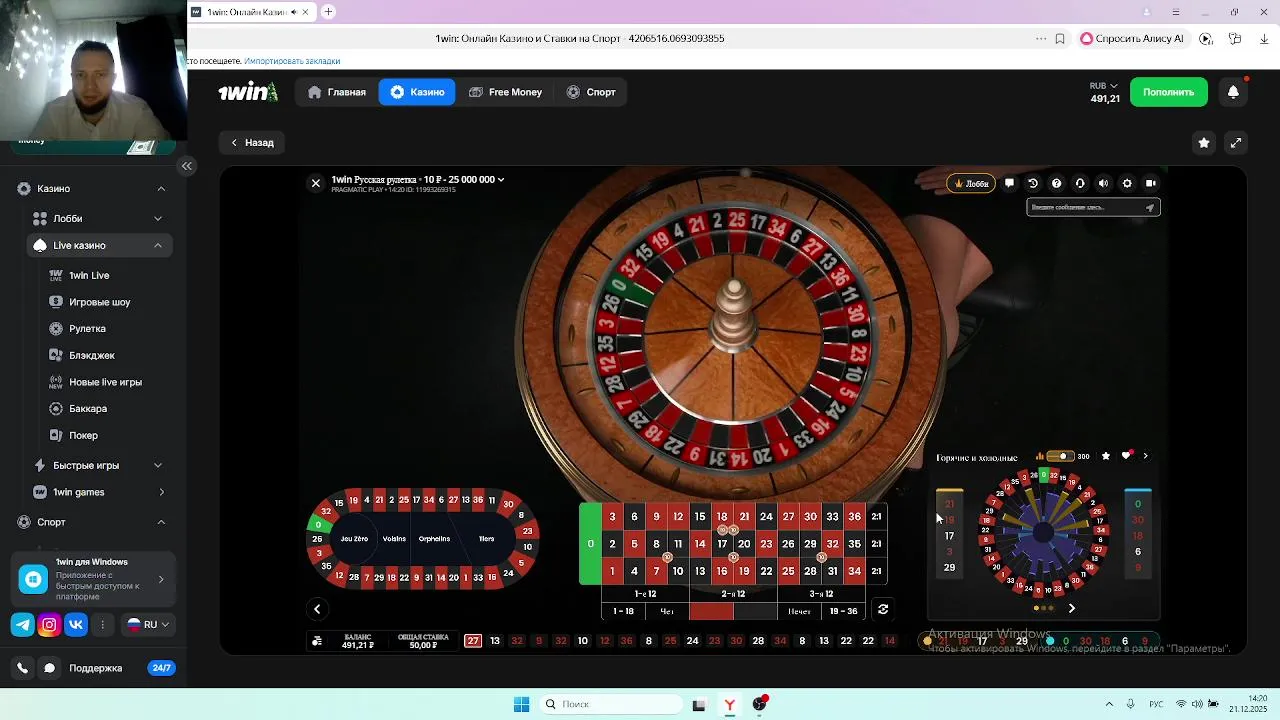The height and width of the screenshot is (720, 1280).
Task: Select the Orphelins racetrack bet
Action: click(x=434, y=539)
